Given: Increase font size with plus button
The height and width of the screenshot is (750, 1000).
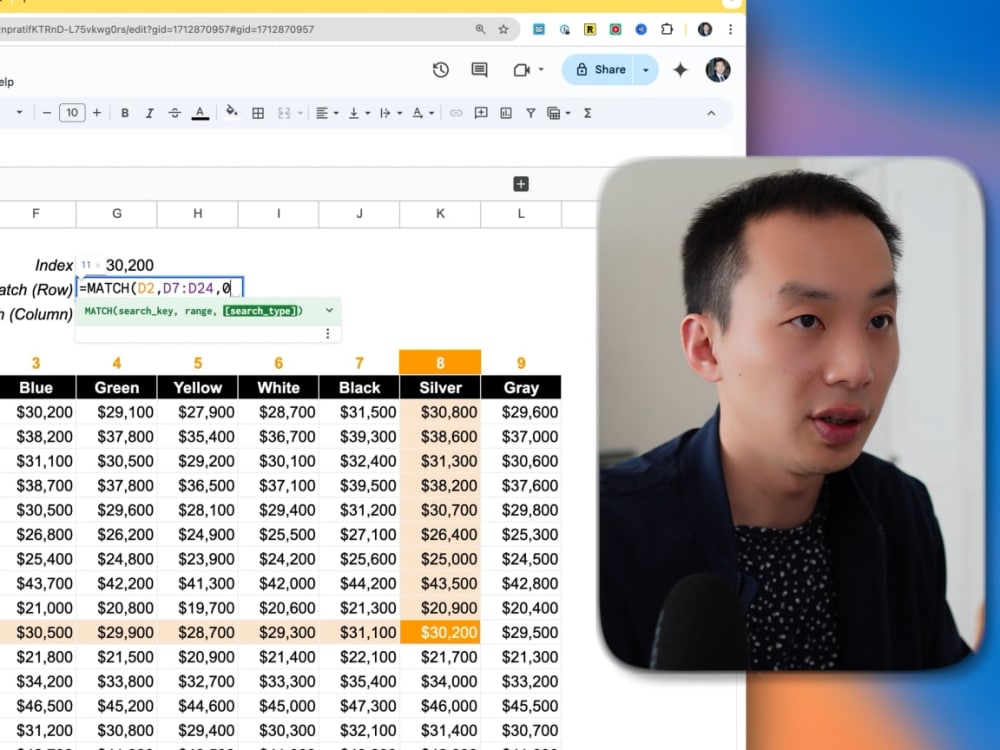Looking at the screenshot, I should 97,113.
